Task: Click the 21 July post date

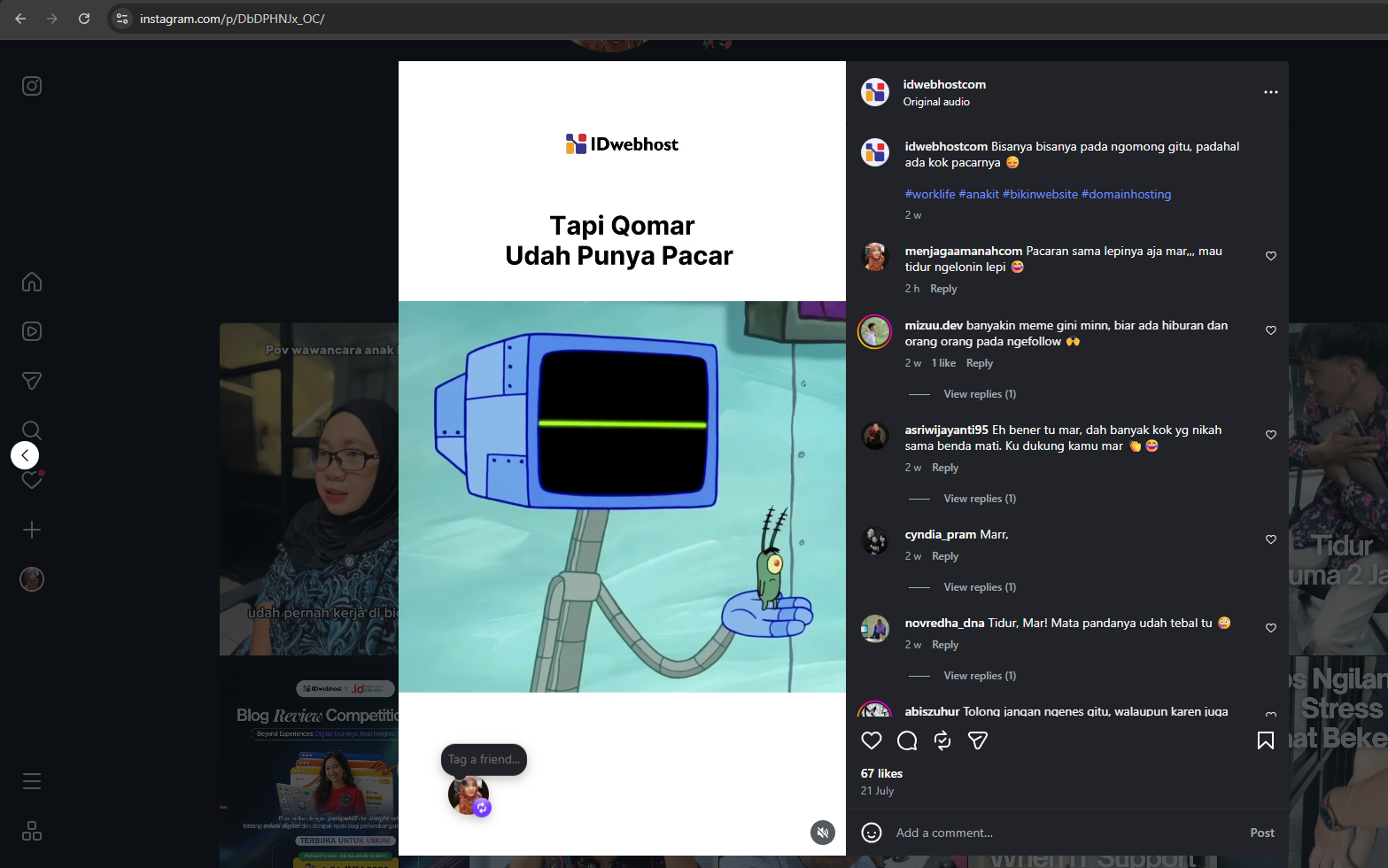Action: [877, 791]
